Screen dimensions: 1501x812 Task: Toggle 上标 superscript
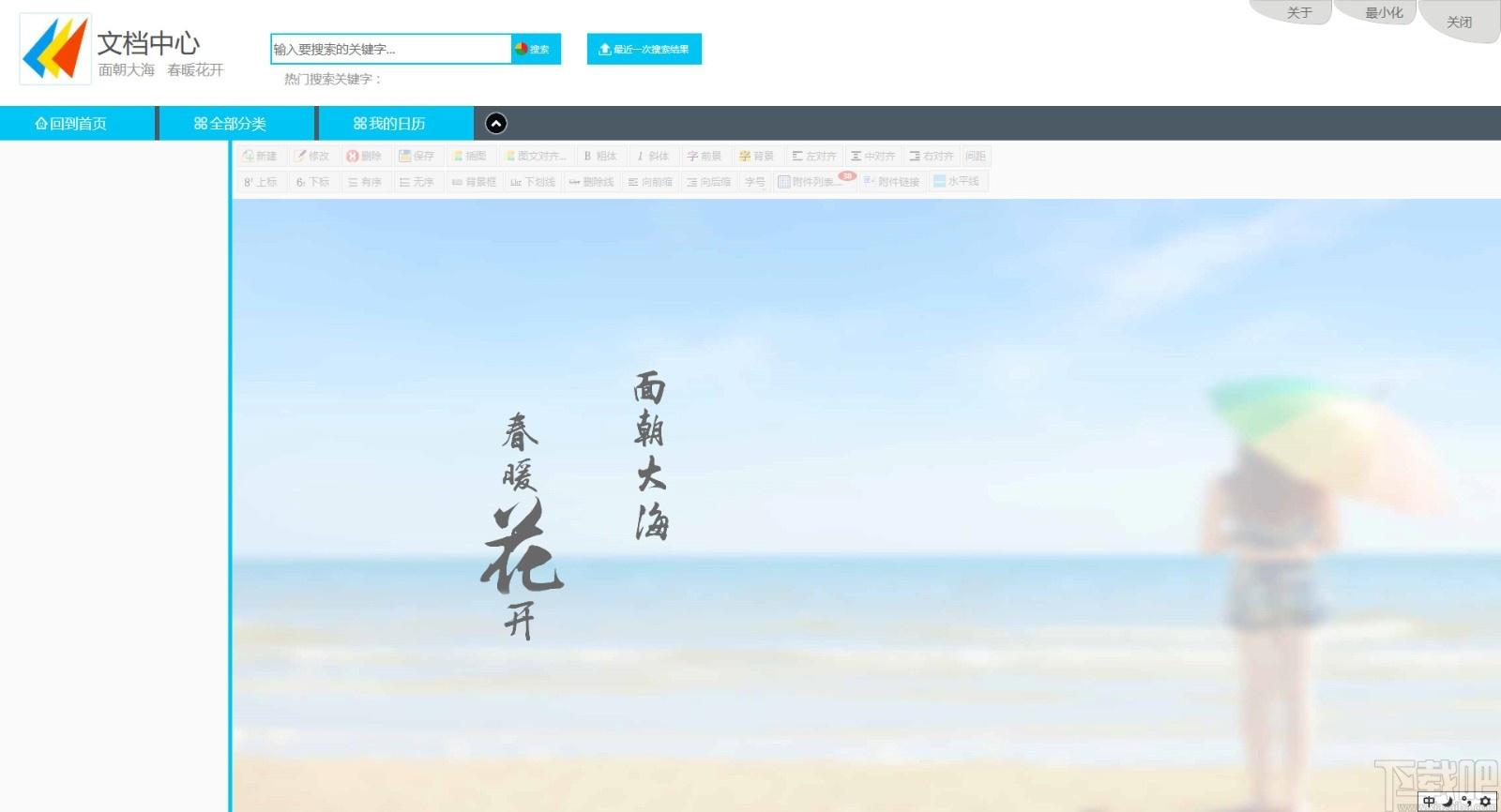tap(260, 182)
